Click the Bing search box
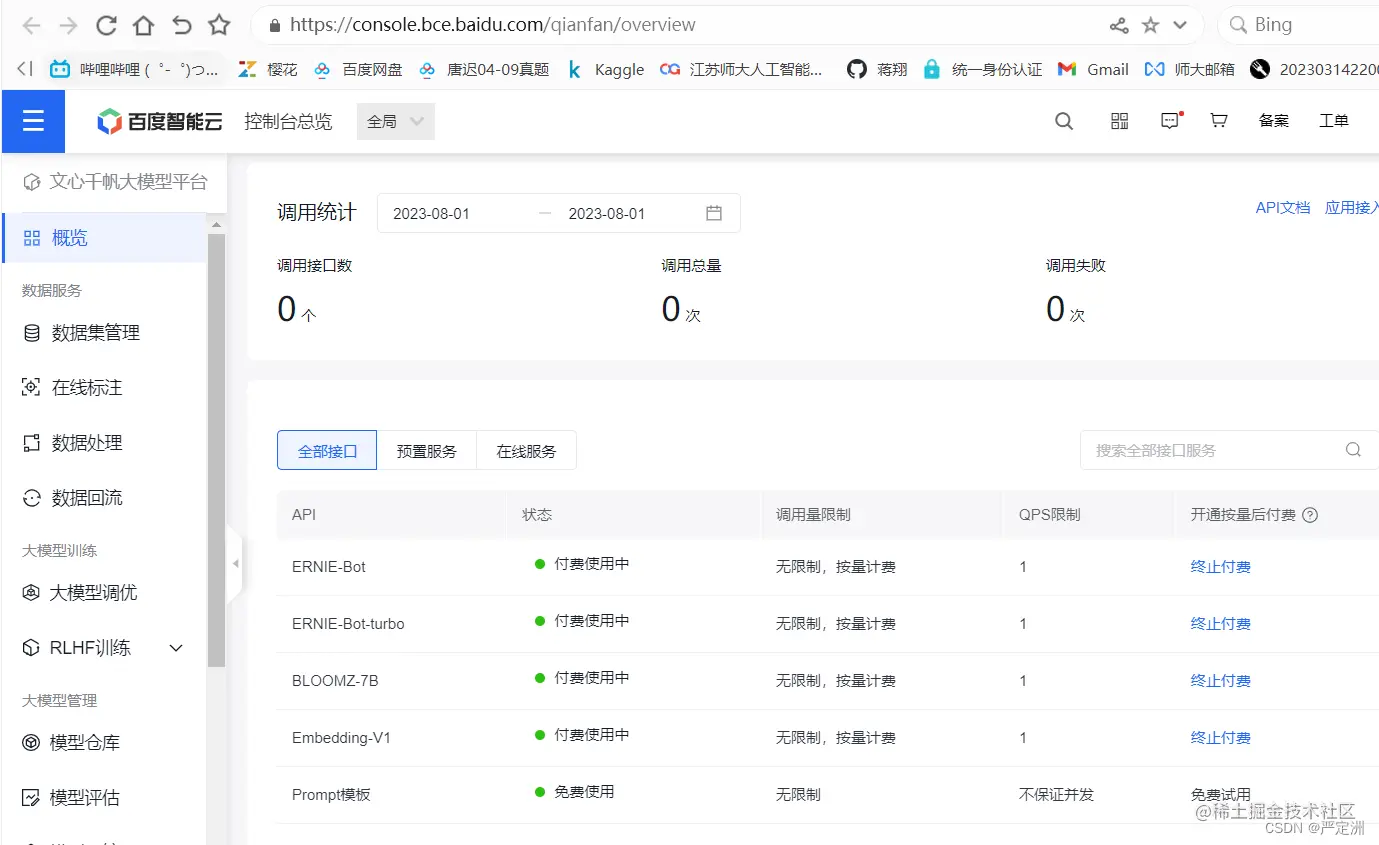This screenshot has width=1379, height=845. click(1300, 25)
